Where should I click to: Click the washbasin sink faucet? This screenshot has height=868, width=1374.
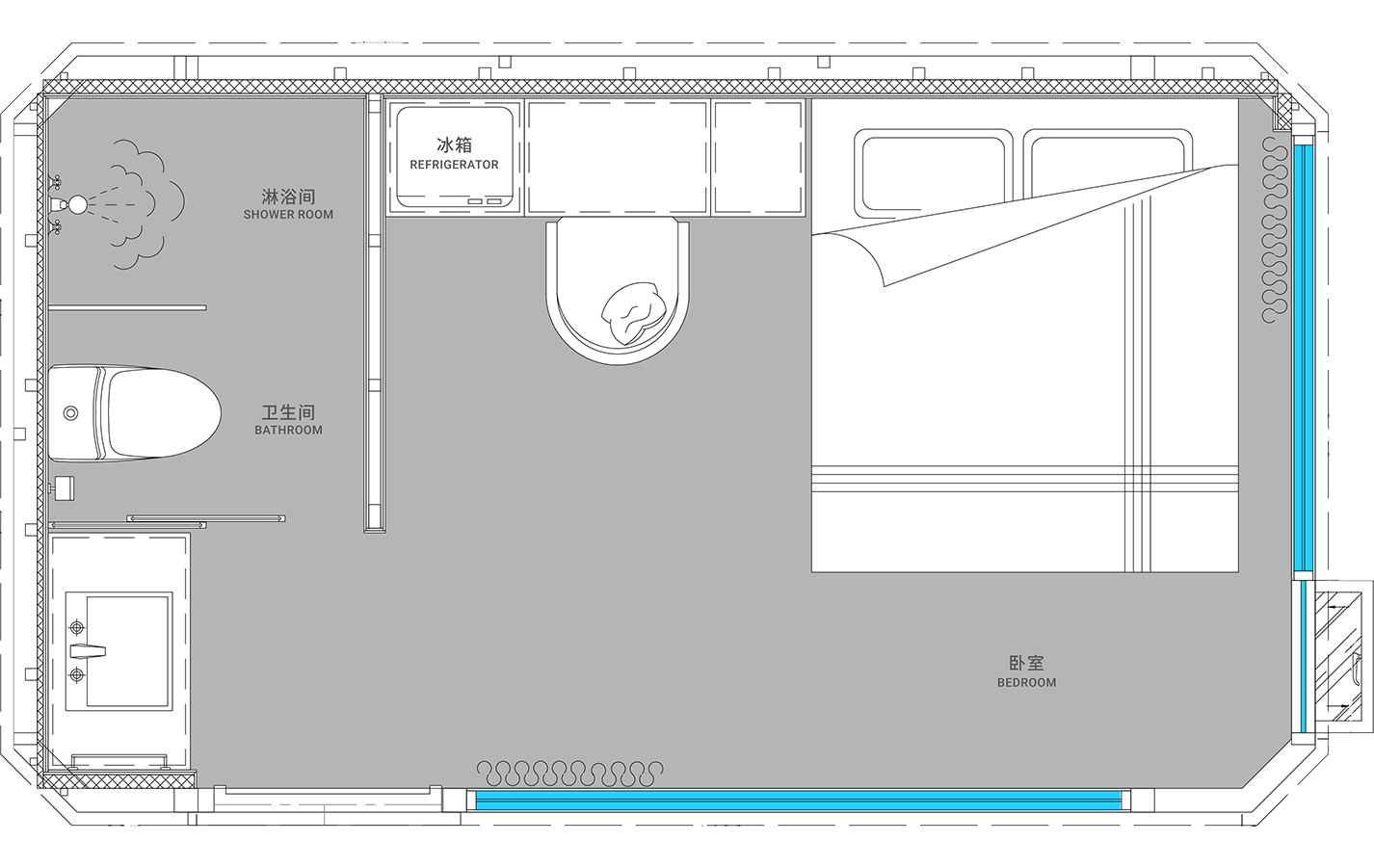tap(80, 650)
